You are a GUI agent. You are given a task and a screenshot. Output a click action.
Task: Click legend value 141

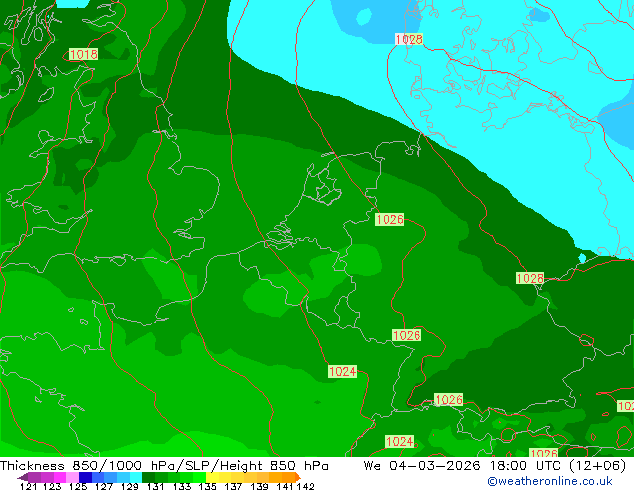point(285,486)
